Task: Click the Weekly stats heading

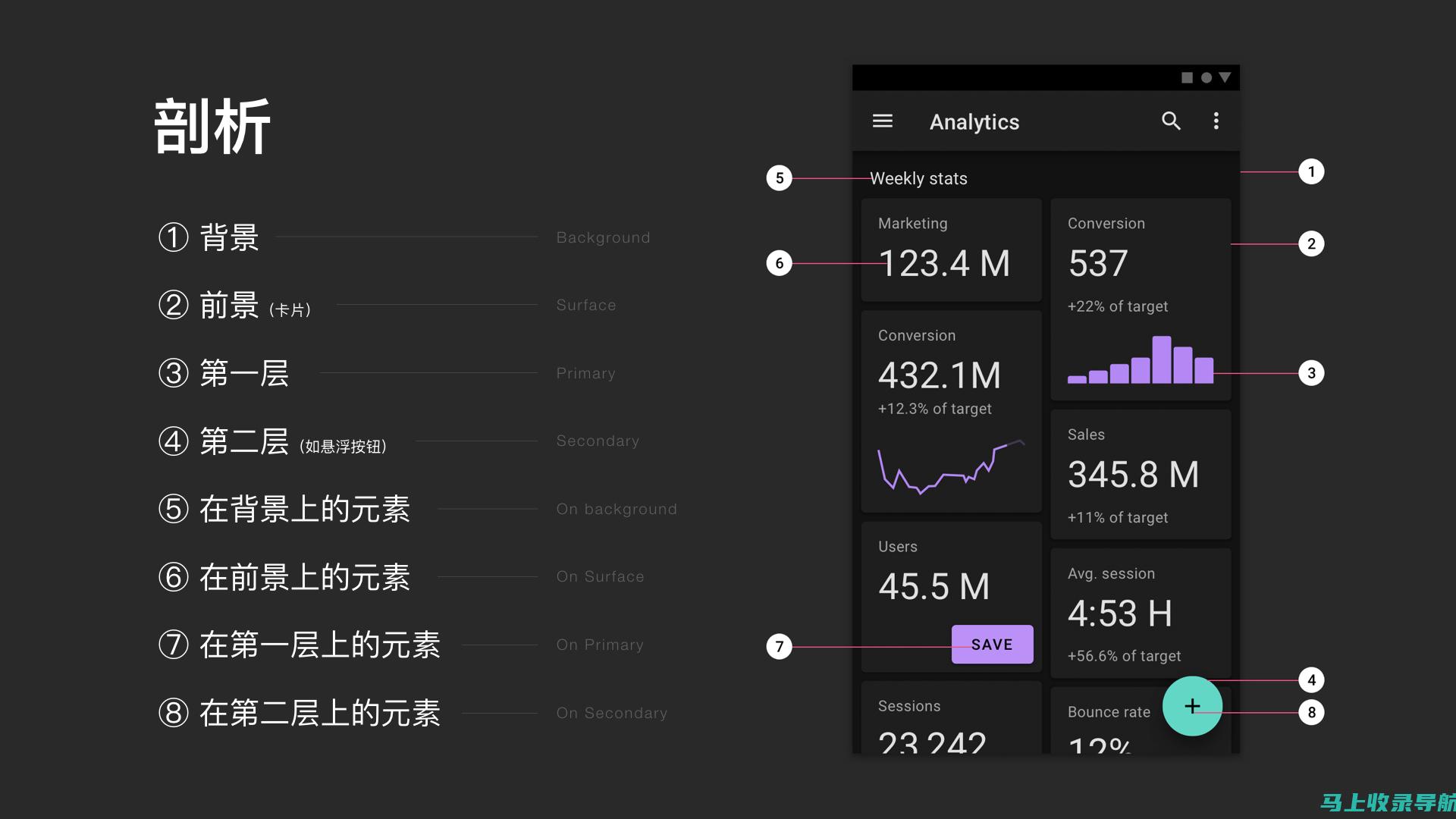Action: pyautogui.click(x=918, y=179)
